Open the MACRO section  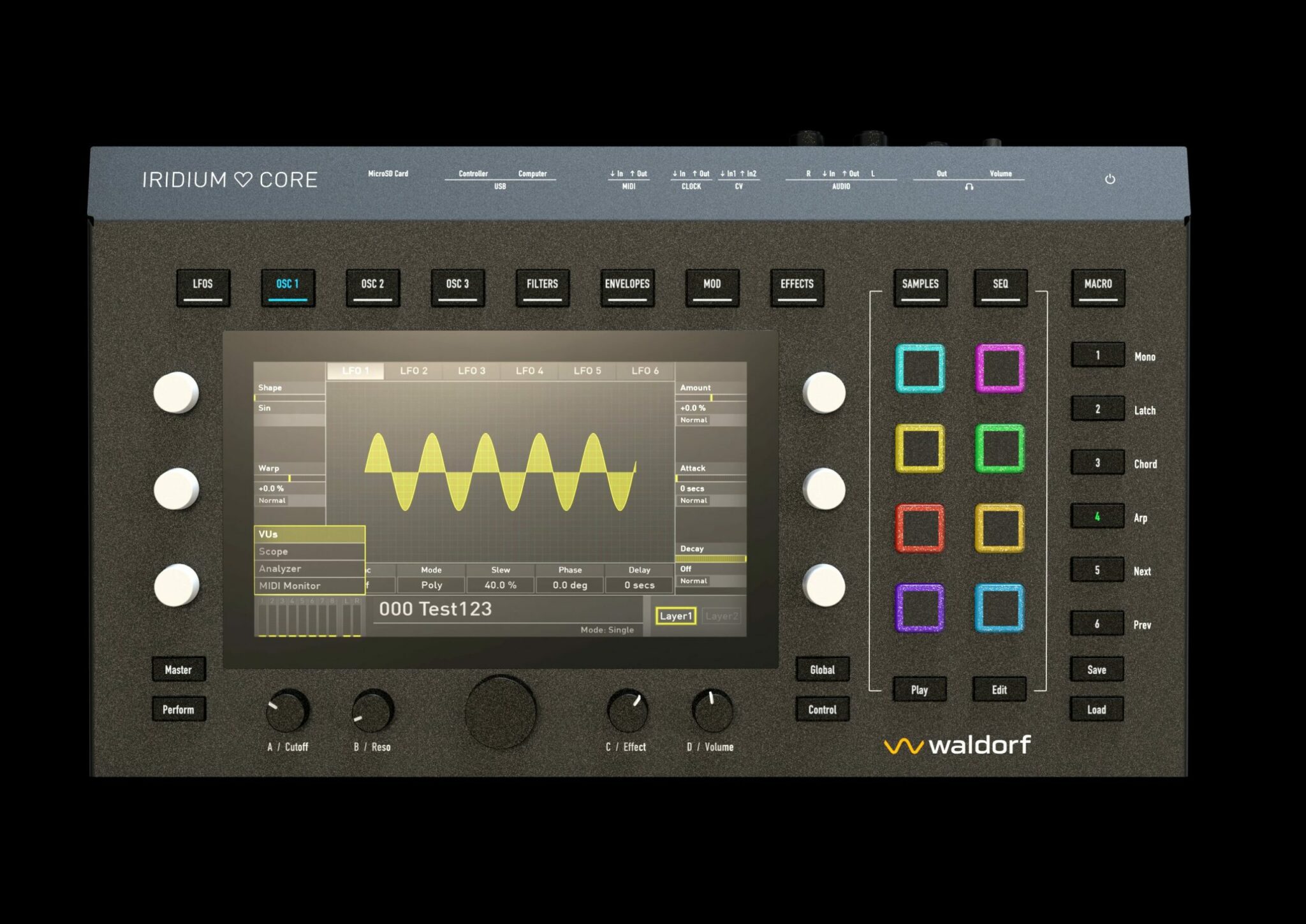(1098, 288)
